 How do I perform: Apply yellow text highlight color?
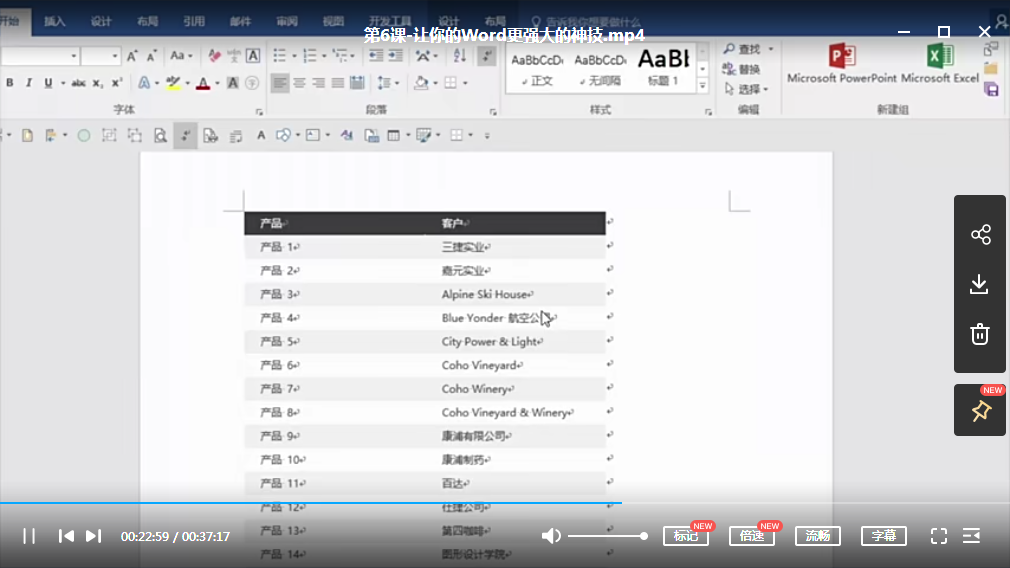[173, 82]
